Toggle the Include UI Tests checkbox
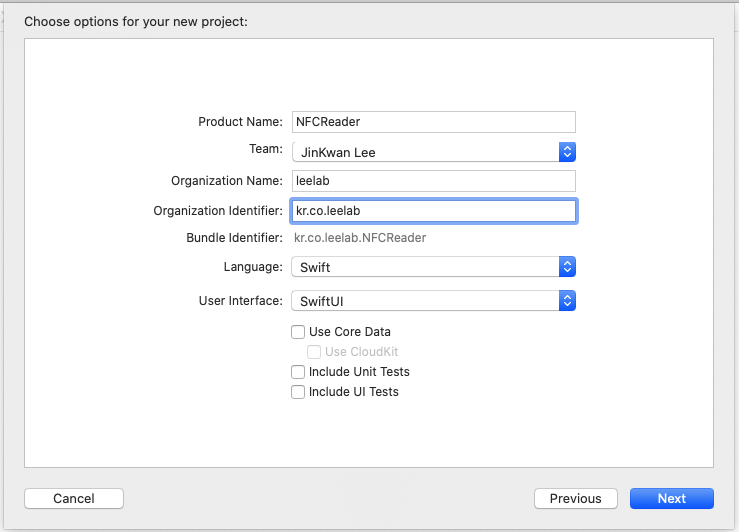The image size is (739, 532). (x=298, y=392)
